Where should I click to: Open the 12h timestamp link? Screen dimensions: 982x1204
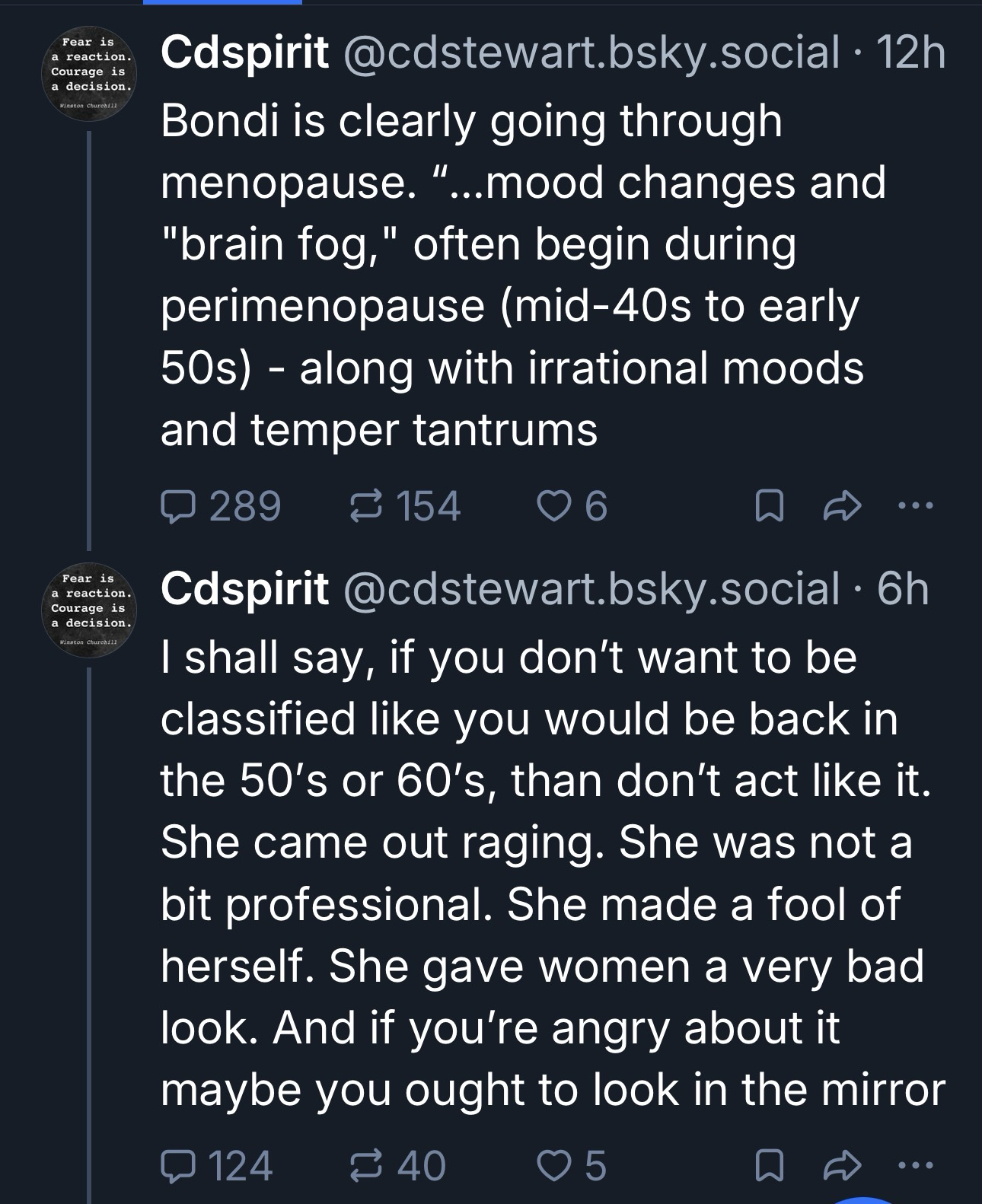pos(911,53)
